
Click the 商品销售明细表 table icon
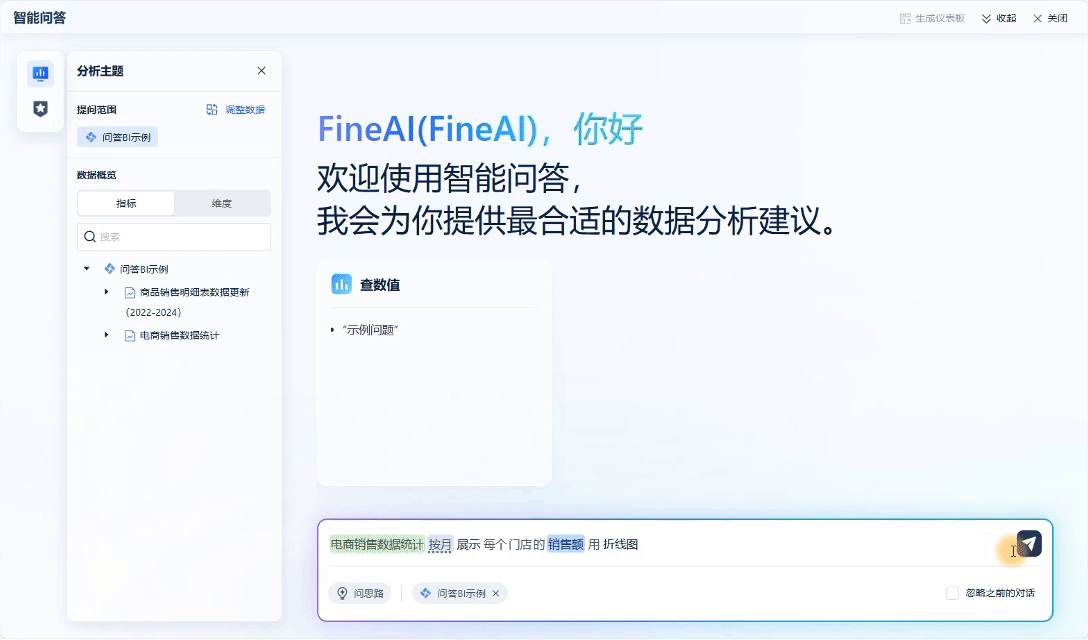(130, 293)
